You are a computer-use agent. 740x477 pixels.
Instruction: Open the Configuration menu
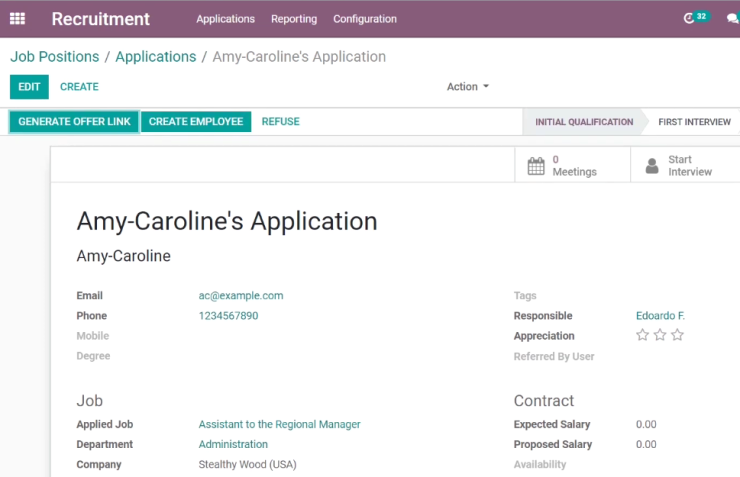365,19
